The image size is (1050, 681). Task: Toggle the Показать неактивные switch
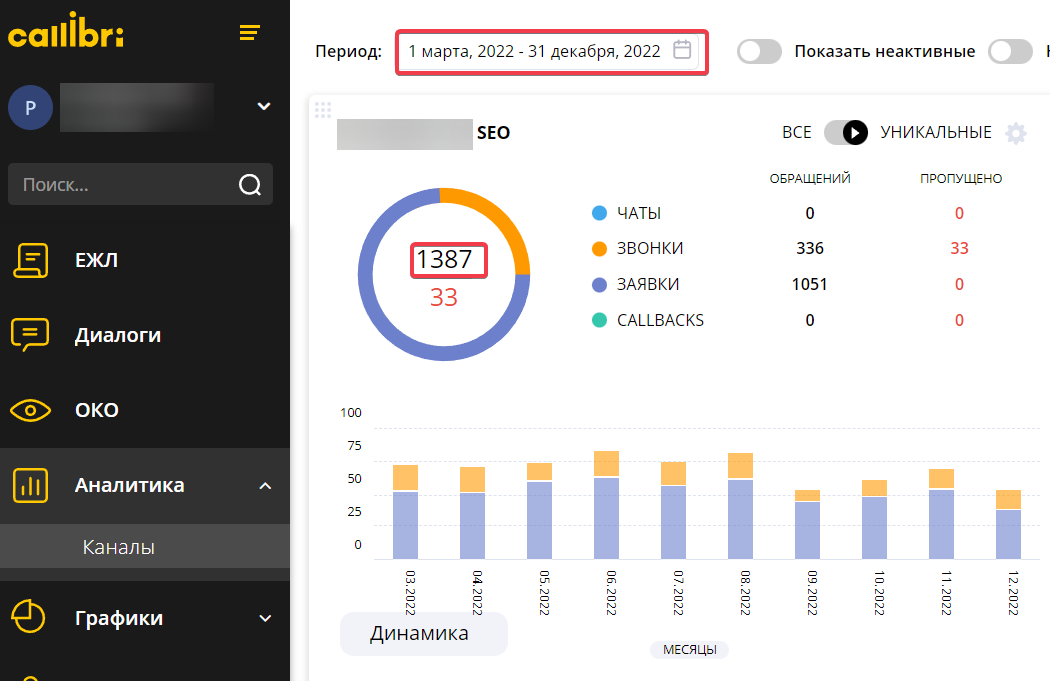pos(759,51)
